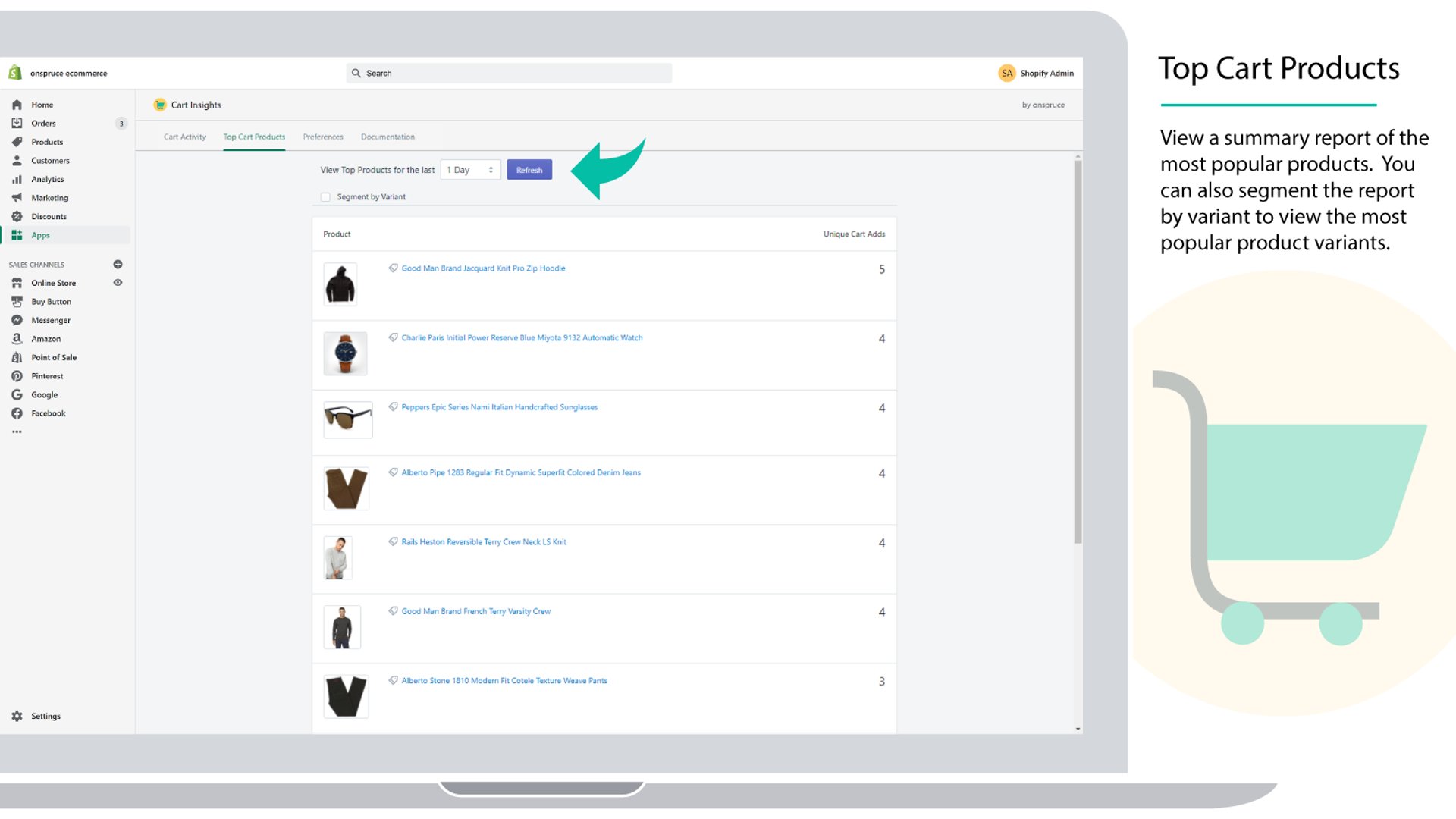Click the scrollbar down arrow
1456x819 pixels.
point(1078,729)
